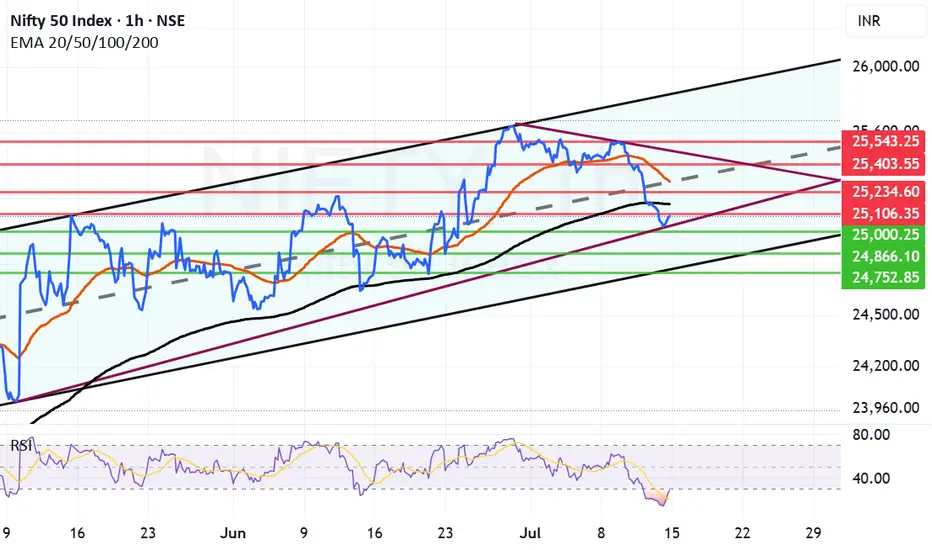Click the RSI 80.00 scale value

[x=871, y=435]
